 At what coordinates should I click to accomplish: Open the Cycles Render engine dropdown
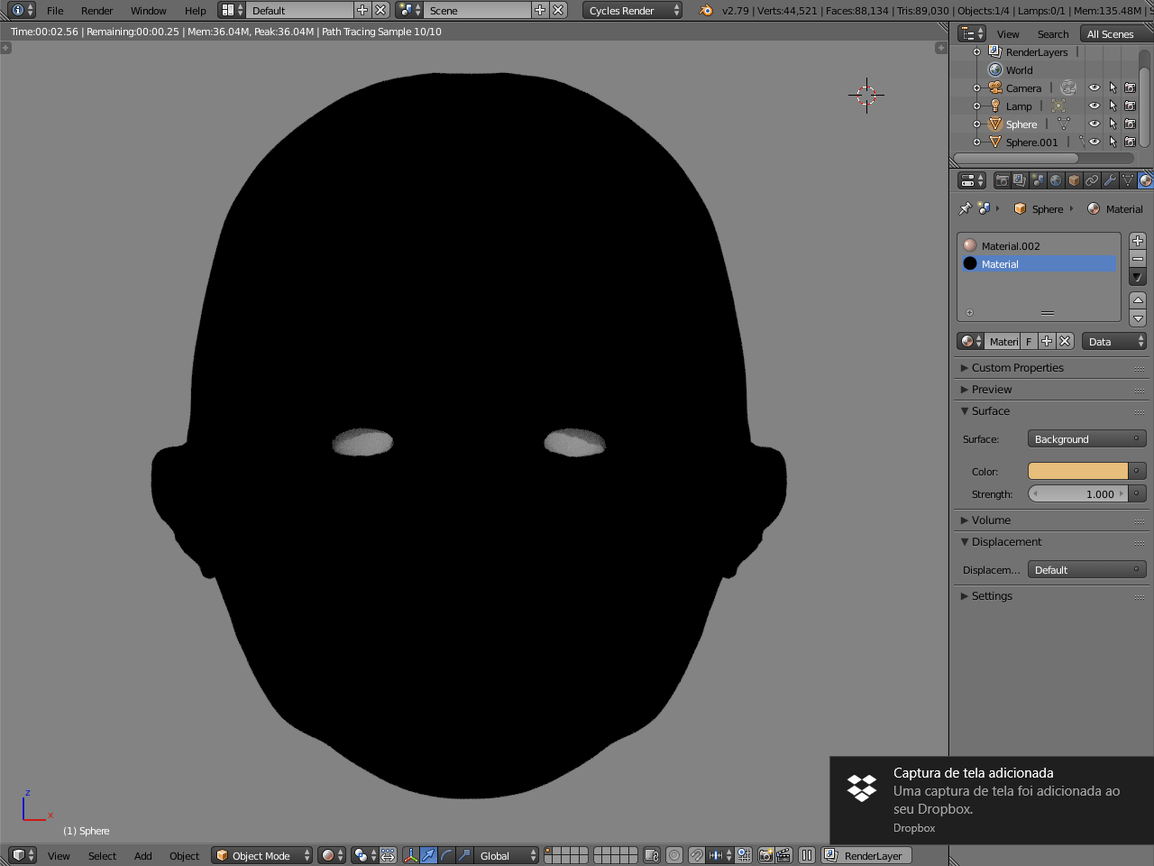coord(632,10)
